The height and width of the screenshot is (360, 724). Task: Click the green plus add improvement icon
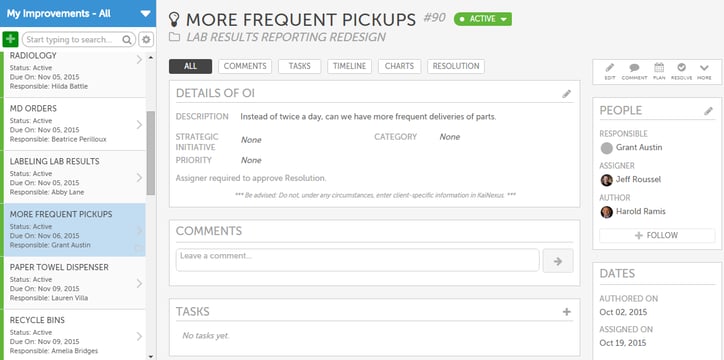(x=10, y=39)
